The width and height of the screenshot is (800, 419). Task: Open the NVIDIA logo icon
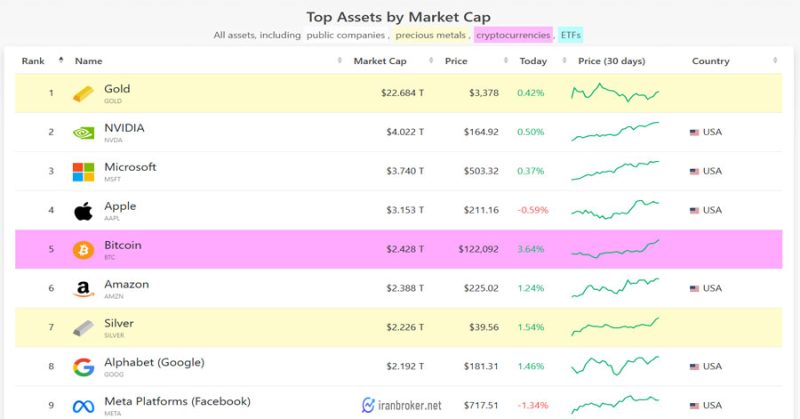83,133
